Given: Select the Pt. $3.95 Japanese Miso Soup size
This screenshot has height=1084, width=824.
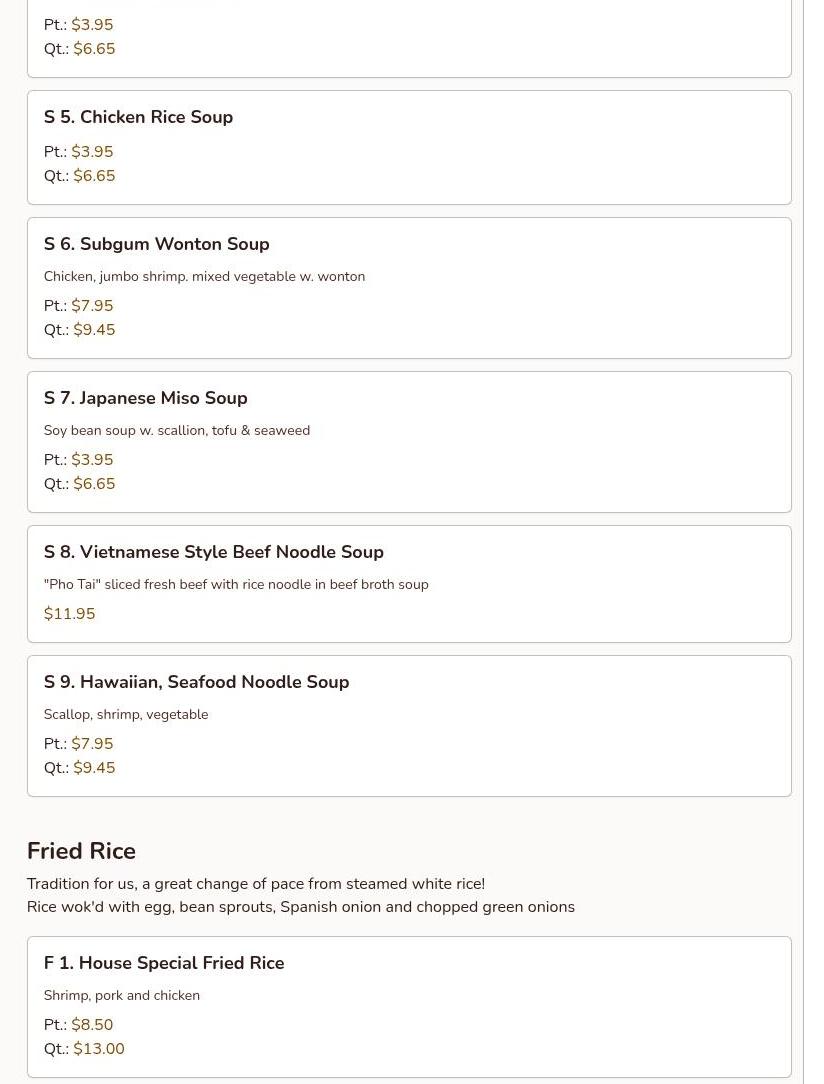Looking at the screenshot, I should click(91, 460).
